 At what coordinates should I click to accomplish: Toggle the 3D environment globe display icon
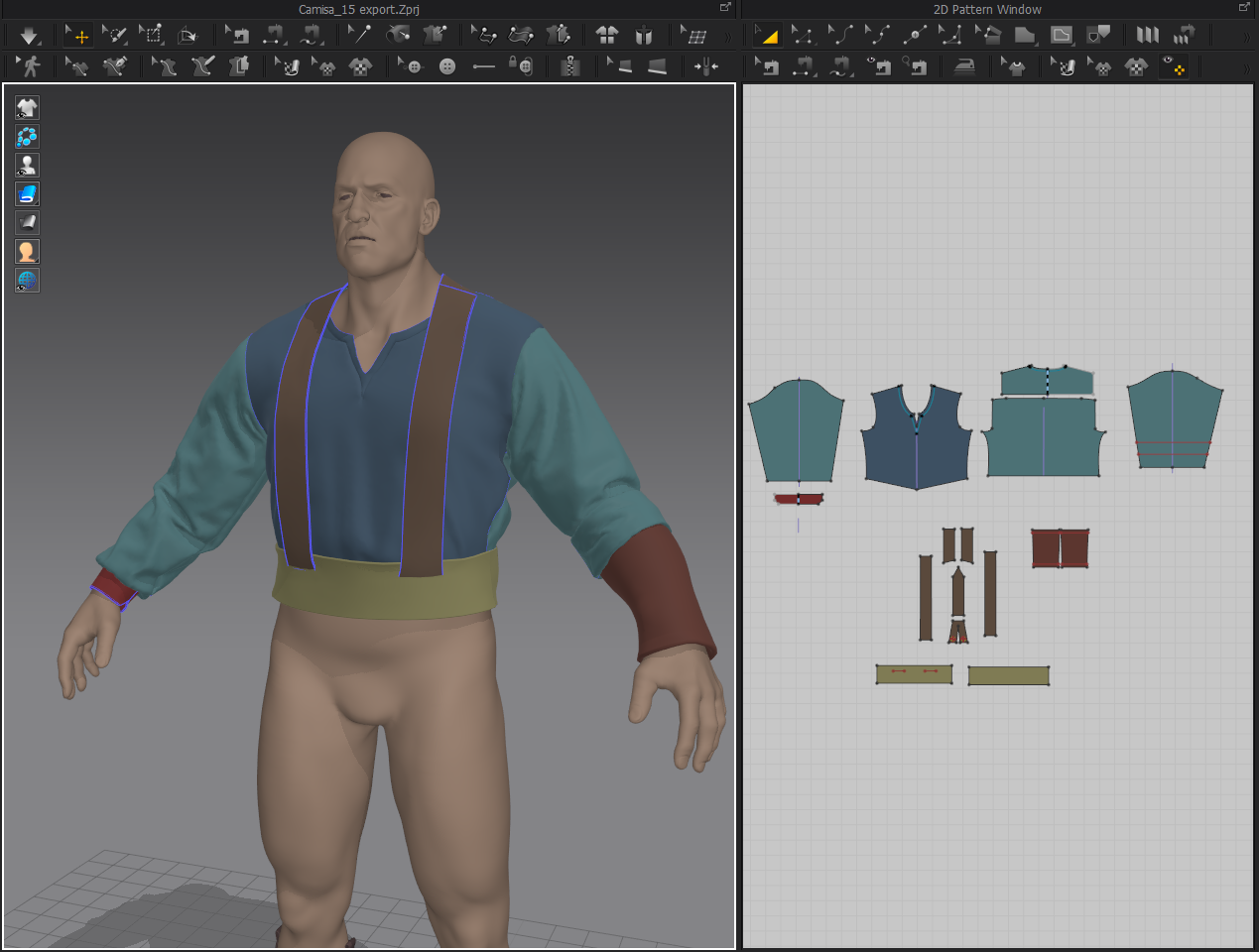tap(27, 281)
